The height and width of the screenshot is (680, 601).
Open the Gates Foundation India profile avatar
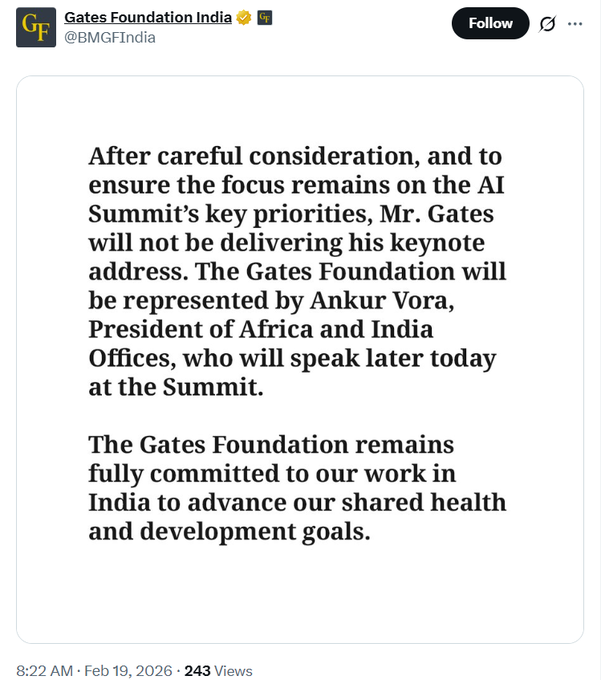click(x=36, y=27)
